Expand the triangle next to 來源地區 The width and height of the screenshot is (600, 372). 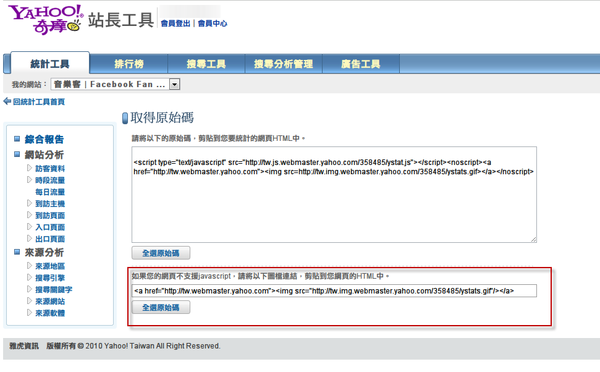29,265
